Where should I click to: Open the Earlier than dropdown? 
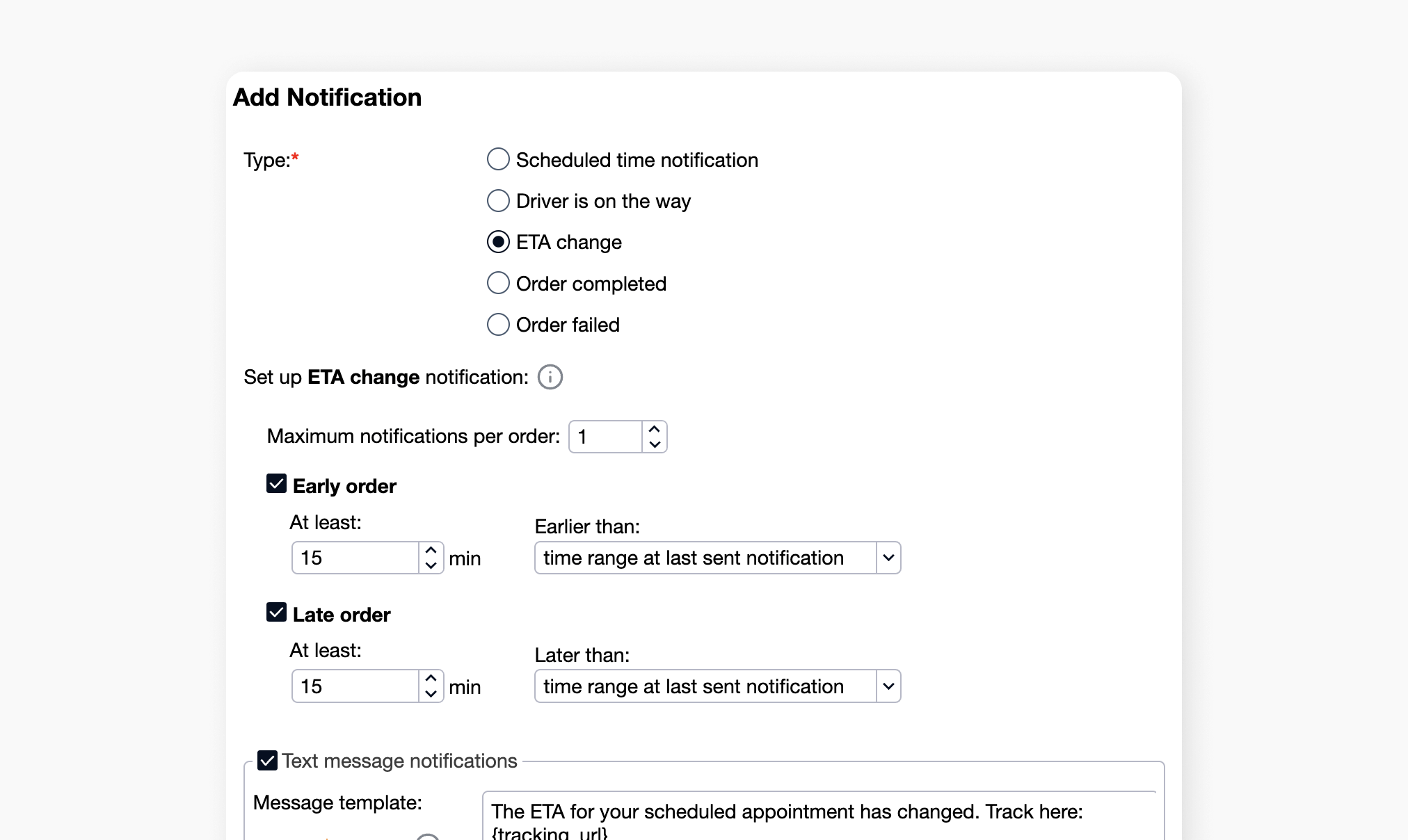coord(717,558)
